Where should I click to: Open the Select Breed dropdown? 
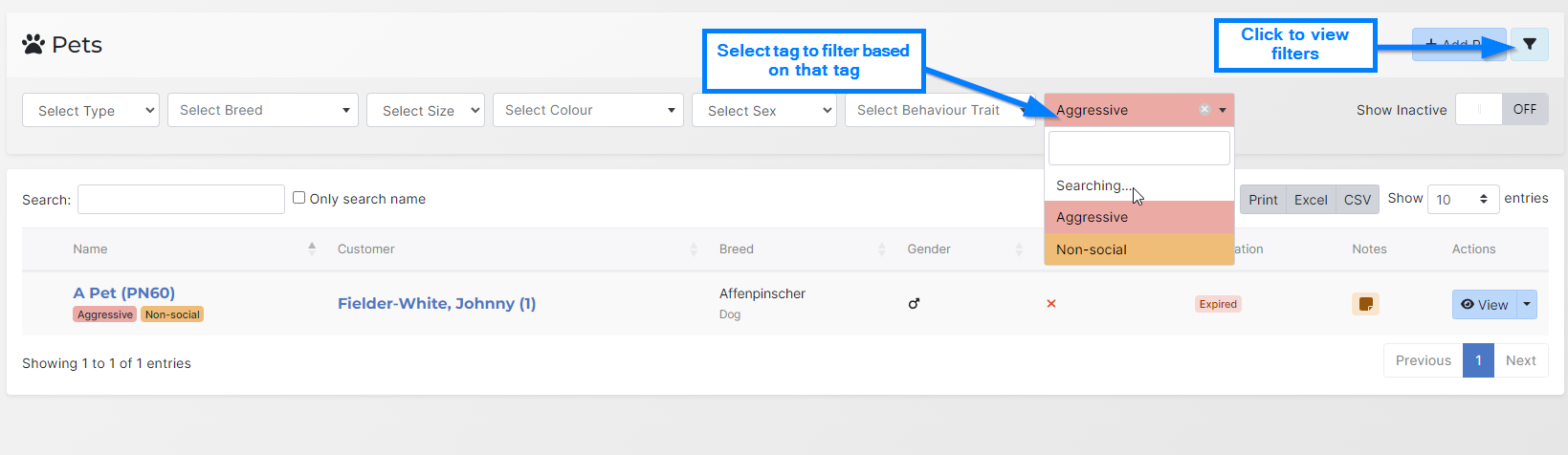pyautogui.click(x=262, y=110)
